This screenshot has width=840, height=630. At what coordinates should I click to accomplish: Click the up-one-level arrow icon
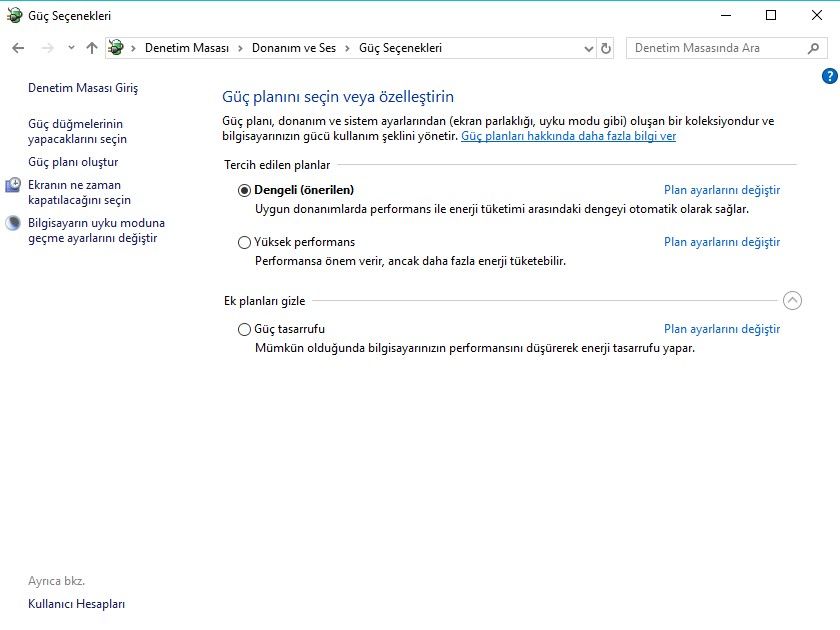coord(91,47)
